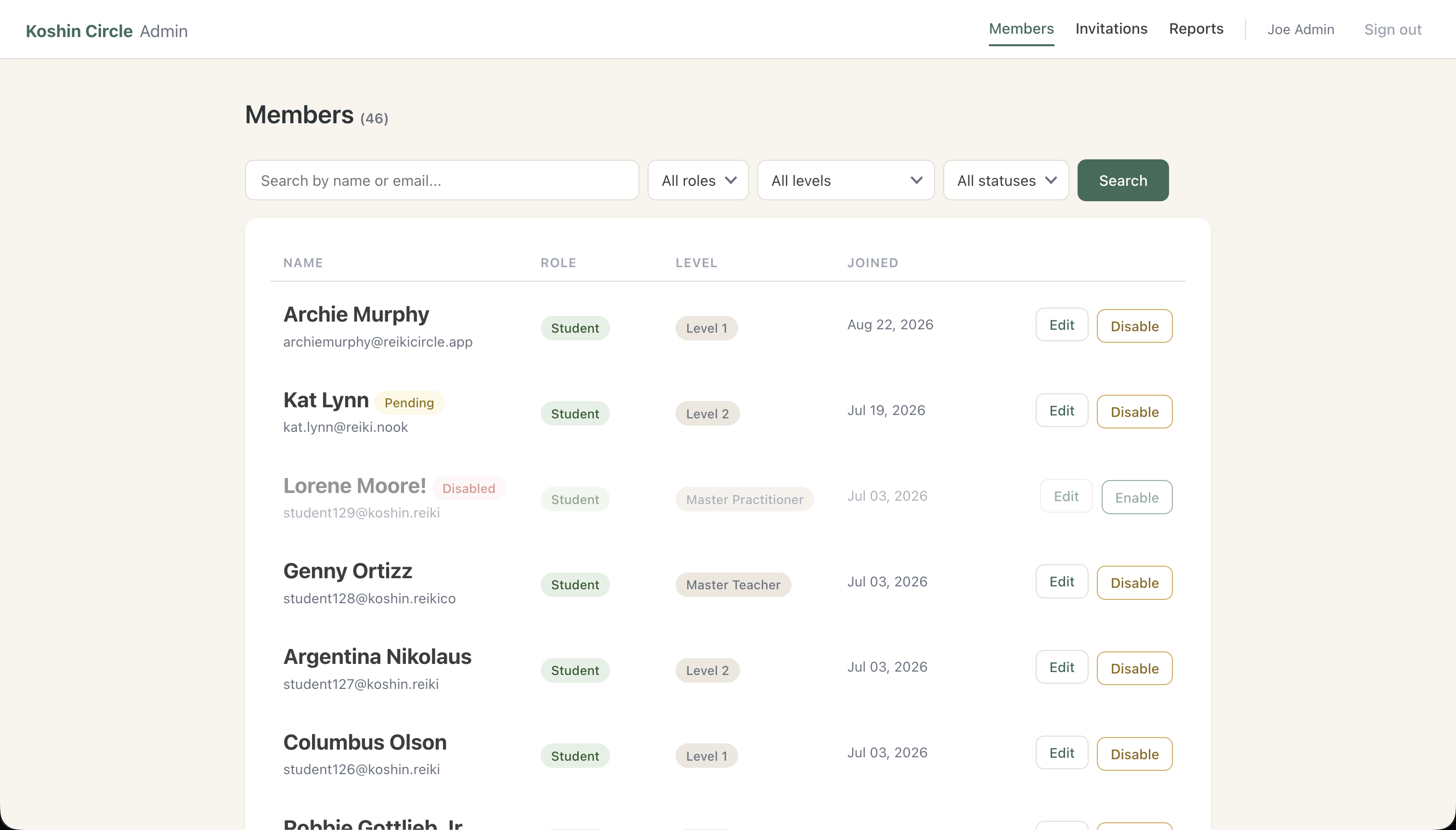The image size is (1456, 830).
Task: Open the All roles dropdown
Action: 698,180
